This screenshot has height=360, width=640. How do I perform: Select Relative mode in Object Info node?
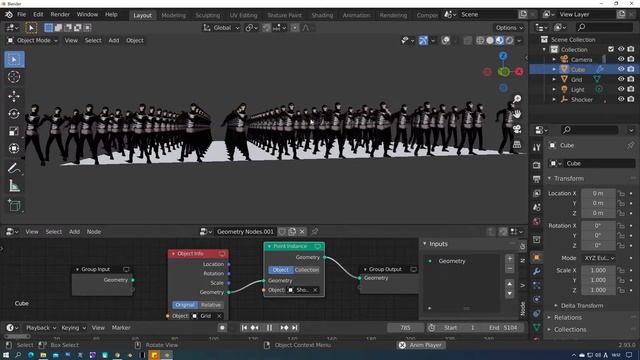coord(211,305)
